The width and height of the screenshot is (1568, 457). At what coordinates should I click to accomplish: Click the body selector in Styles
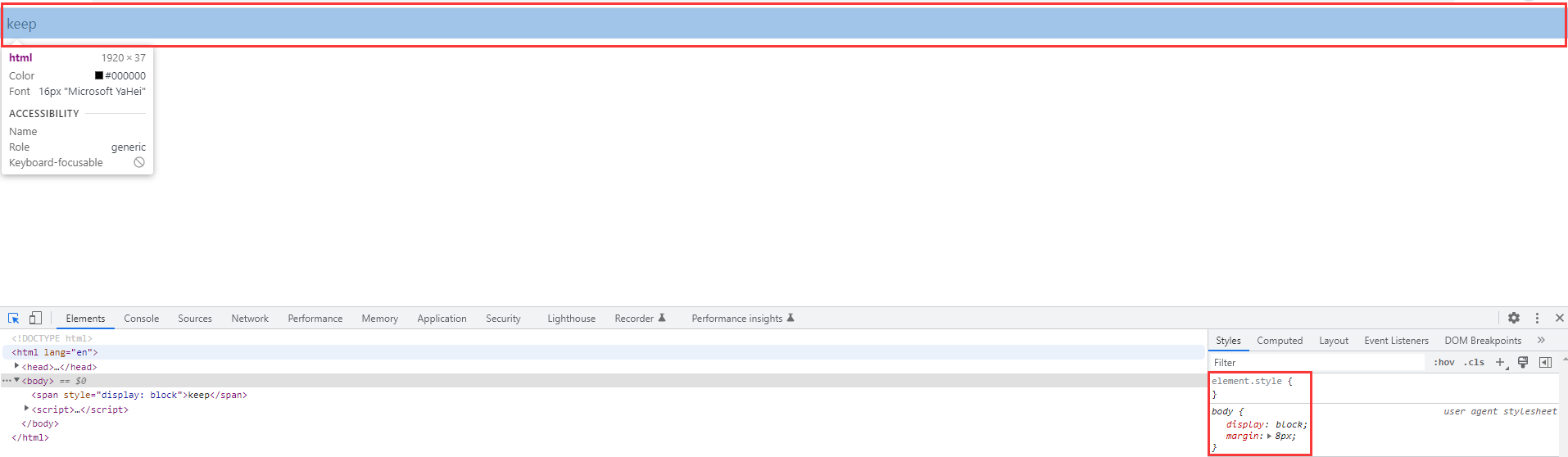pyautogui.click(x=1222, y=411)
